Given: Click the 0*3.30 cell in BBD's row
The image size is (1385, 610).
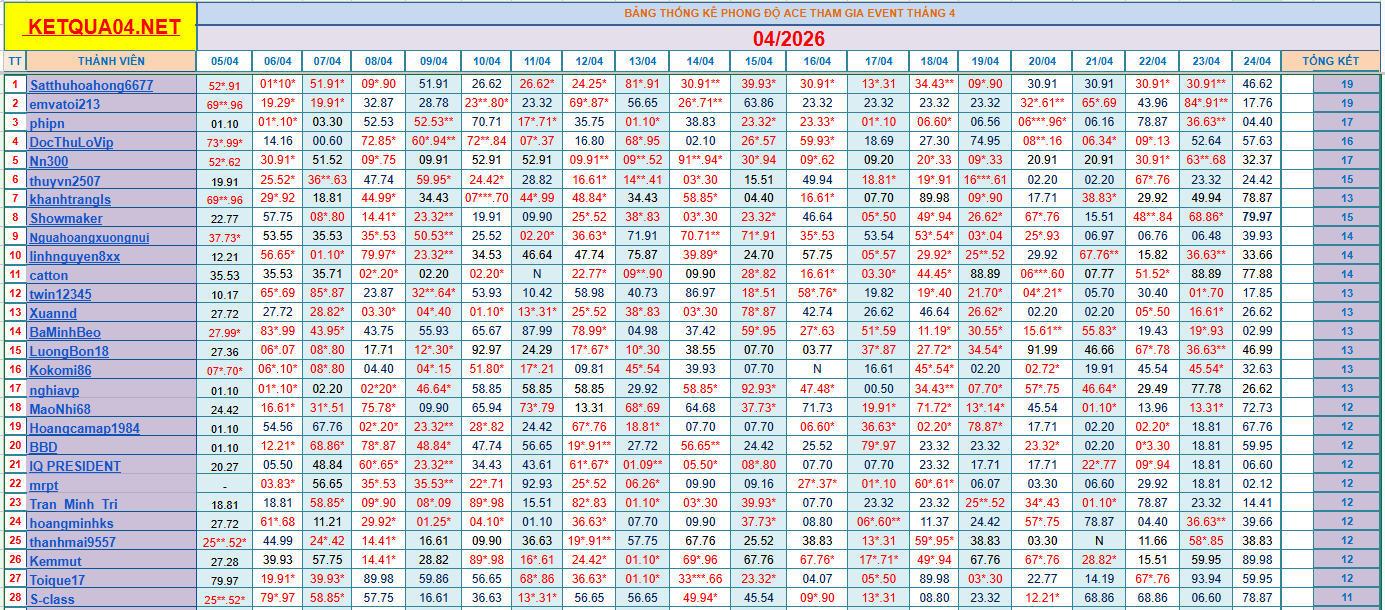Looking at the screenshot, I should click(x=1152, y=447).
